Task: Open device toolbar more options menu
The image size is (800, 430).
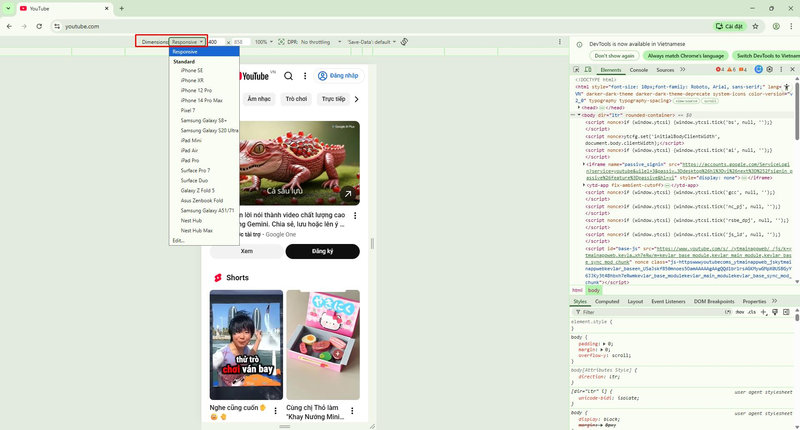Action: (x=560, y=42)
